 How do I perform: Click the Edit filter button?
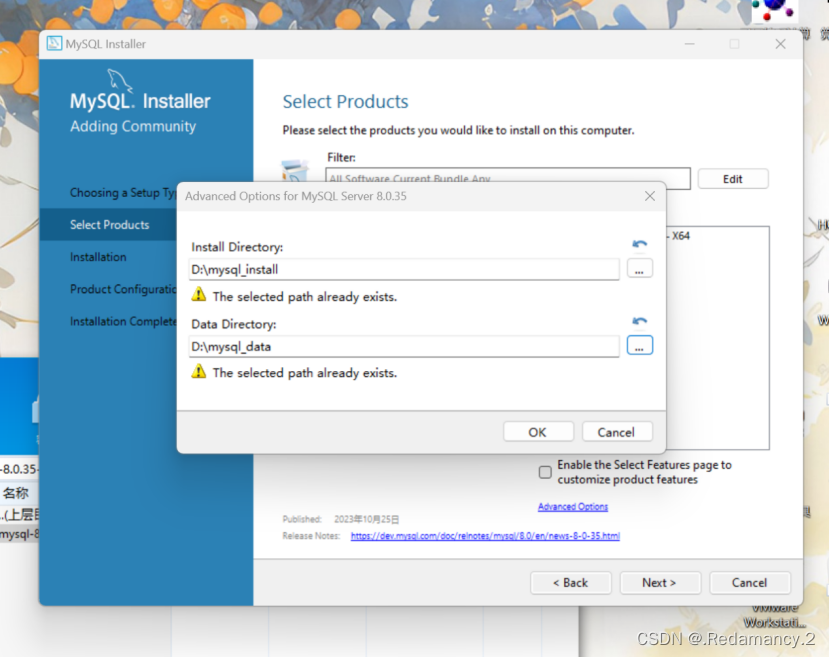733,179
